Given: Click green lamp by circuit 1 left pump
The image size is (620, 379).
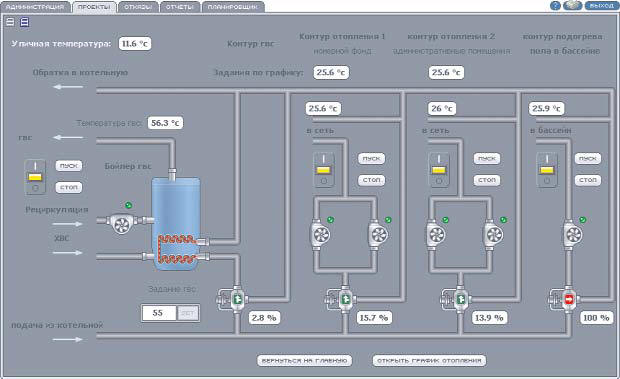Looking at the screenshot, I should 331,220.
